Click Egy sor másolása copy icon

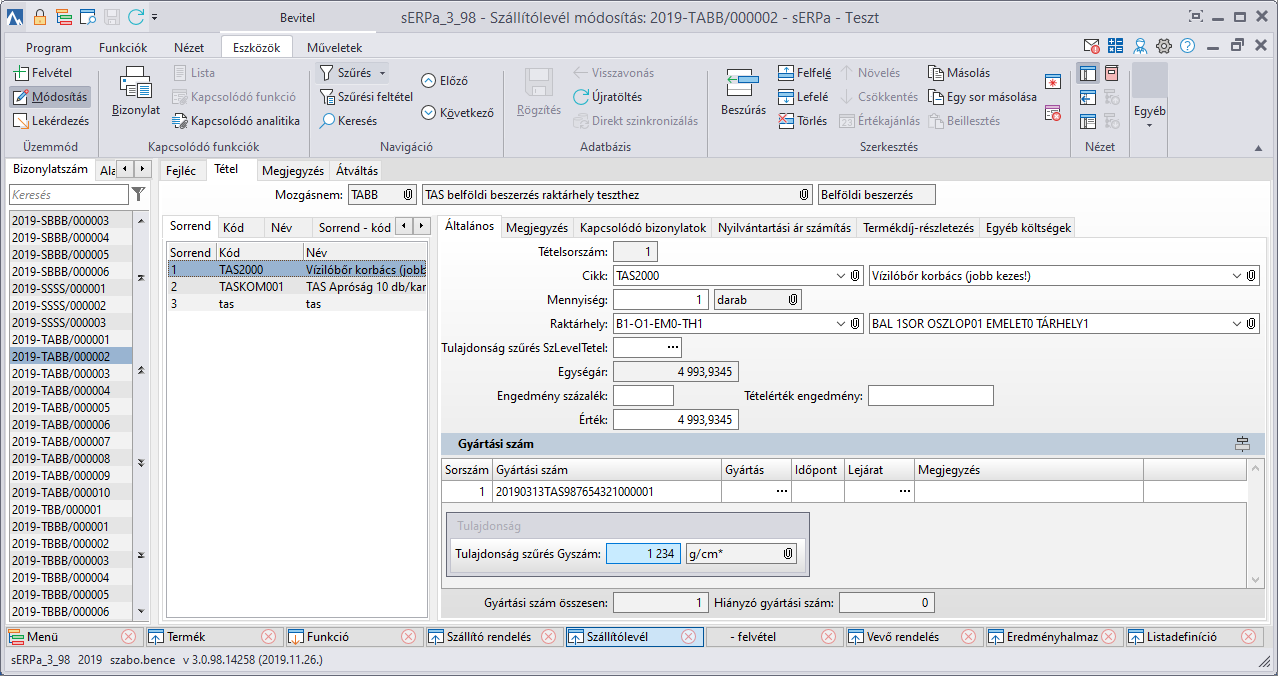[x=935, y=97]
